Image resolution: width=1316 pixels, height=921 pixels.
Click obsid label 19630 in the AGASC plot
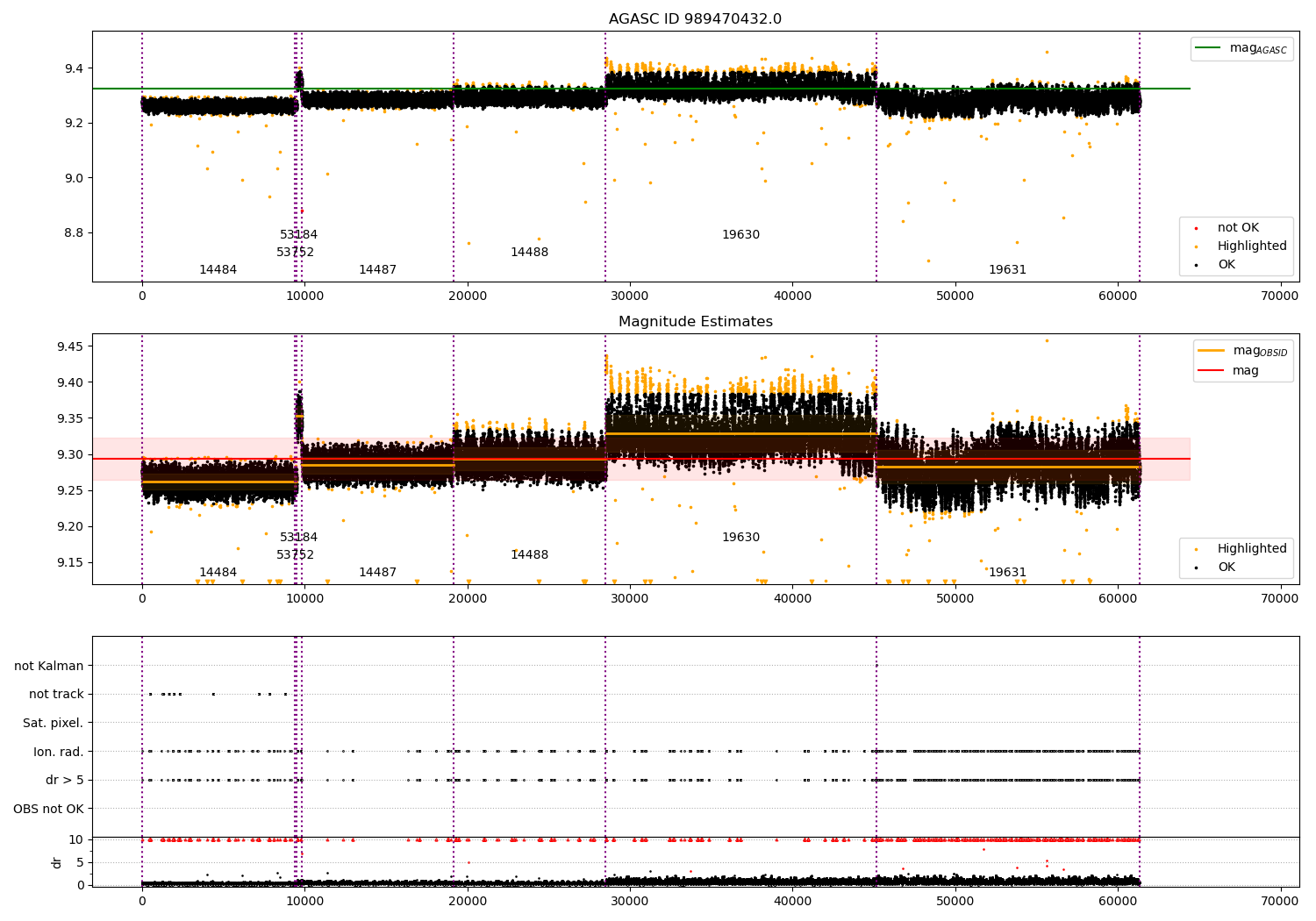point(740,235)
